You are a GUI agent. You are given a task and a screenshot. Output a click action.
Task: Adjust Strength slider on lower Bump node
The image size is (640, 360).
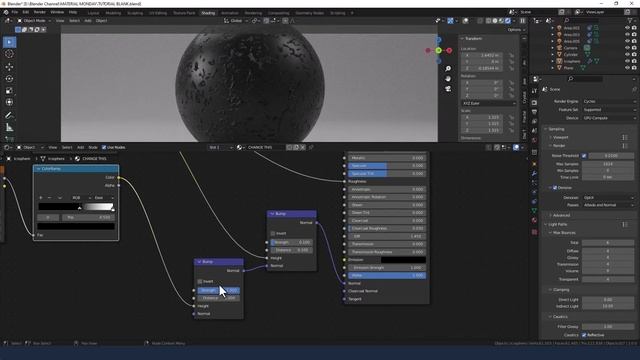pos(219,290)
